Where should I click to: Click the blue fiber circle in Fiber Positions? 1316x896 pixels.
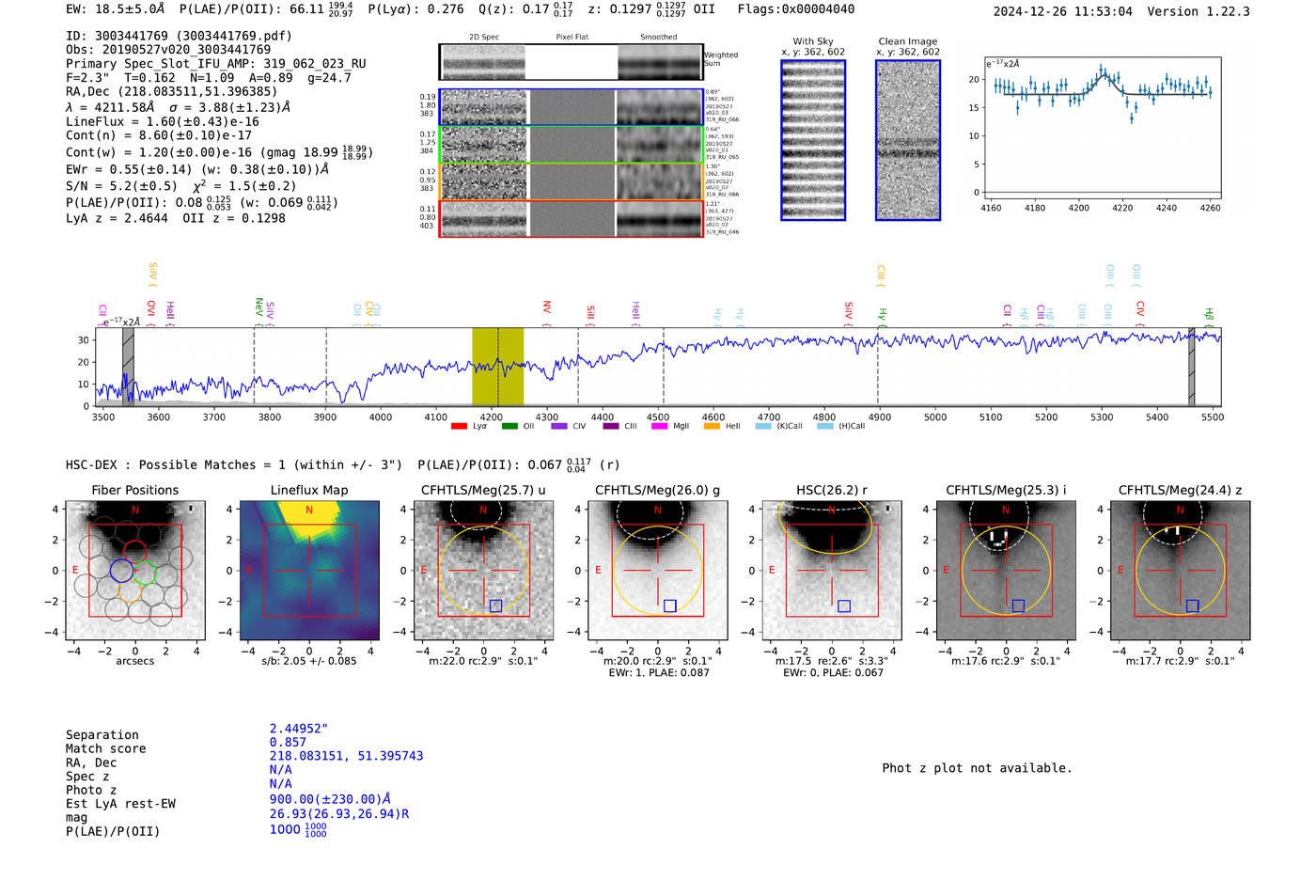pos(122,570)
